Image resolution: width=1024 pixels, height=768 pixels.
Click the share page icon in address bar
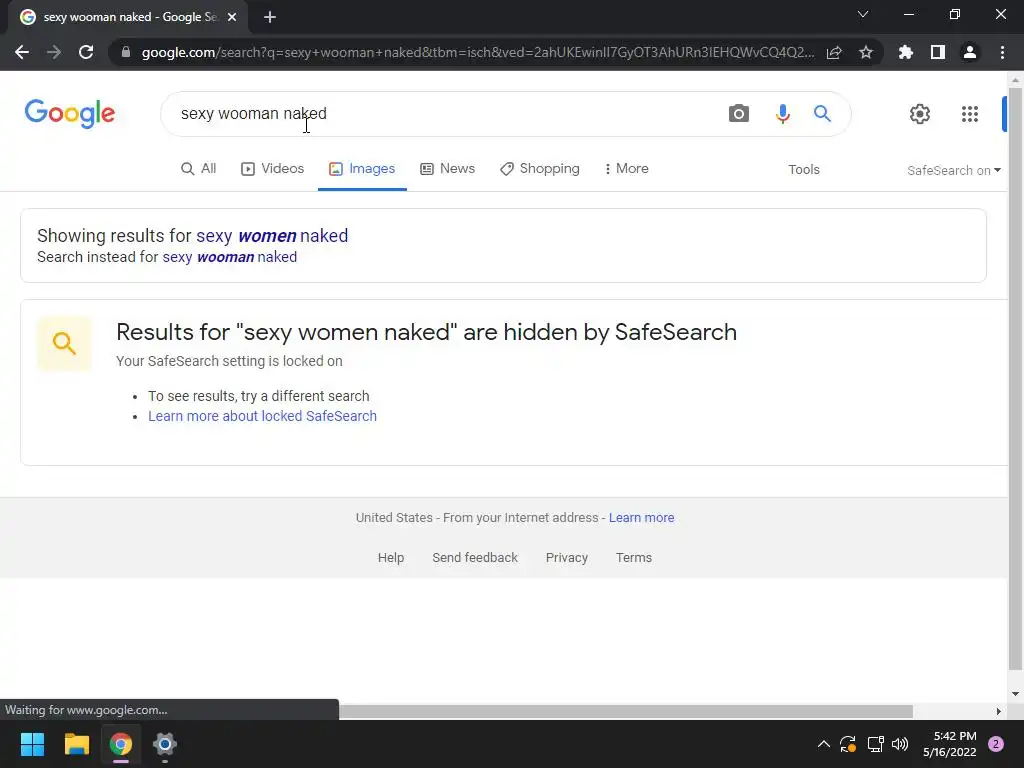tap(834, 52)
